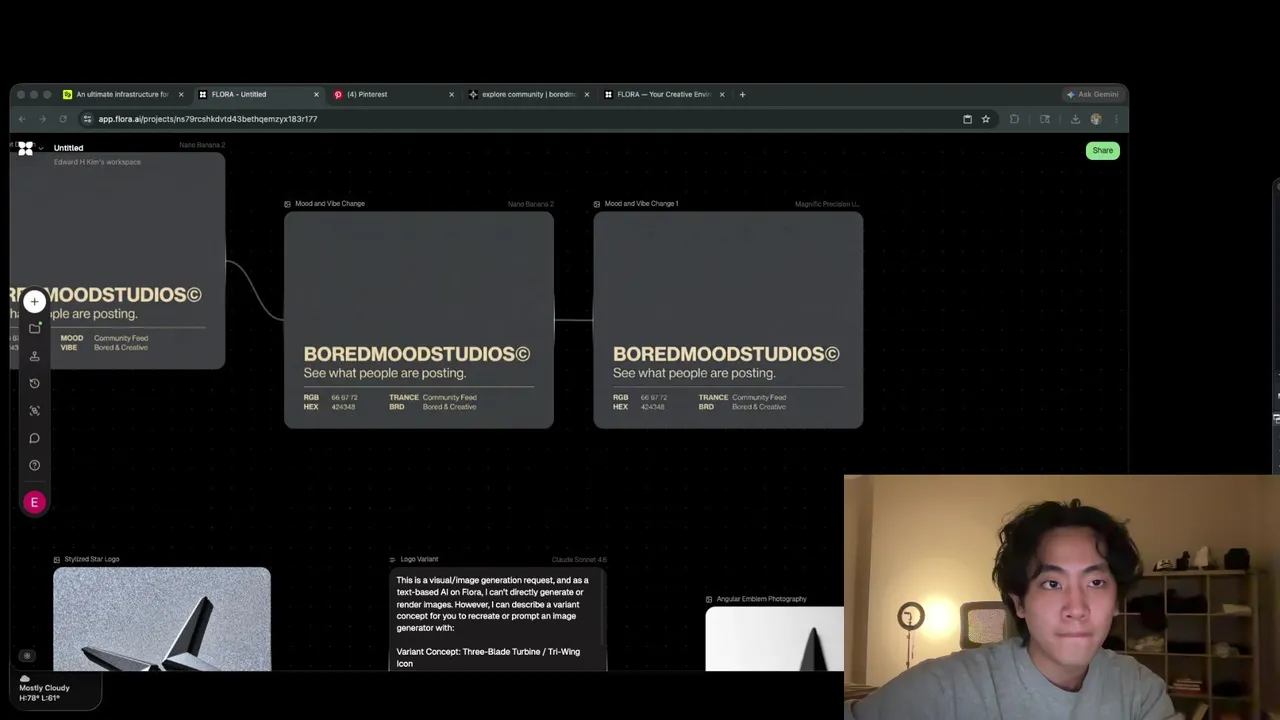Click the Mood and Vibe Change node title
Screen dimensions: 1280x720
click(x=330, y=204)
